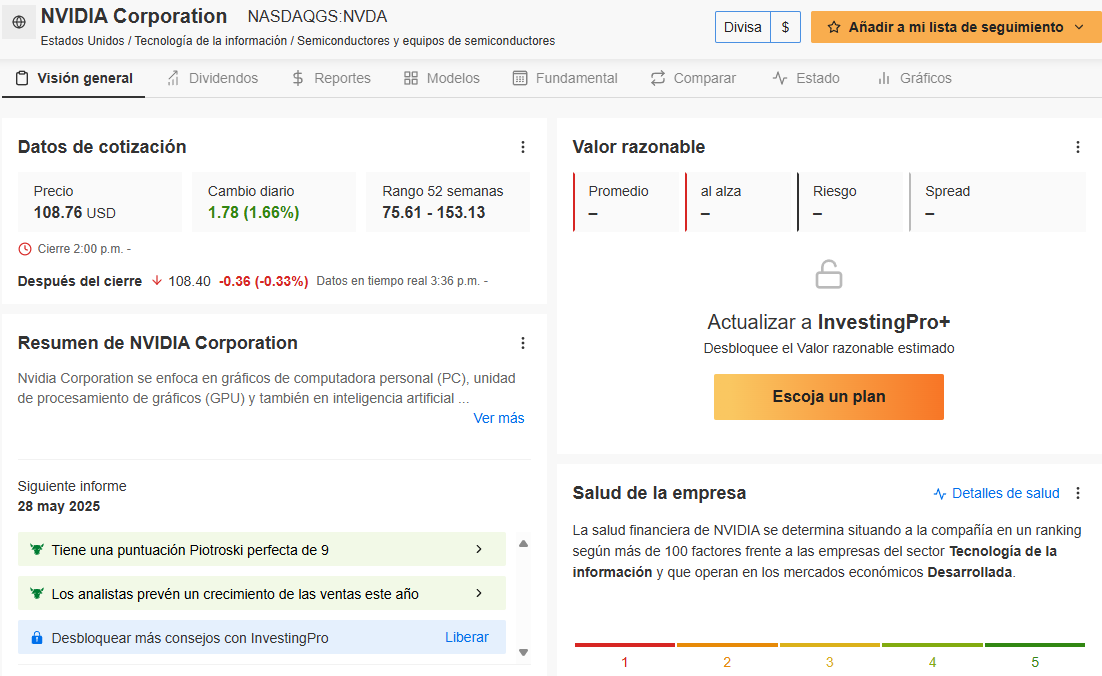This screenshot has width=1102, height=676.
Task: Click the dollar icon on Reportes tab
Action: pos(298,78)
